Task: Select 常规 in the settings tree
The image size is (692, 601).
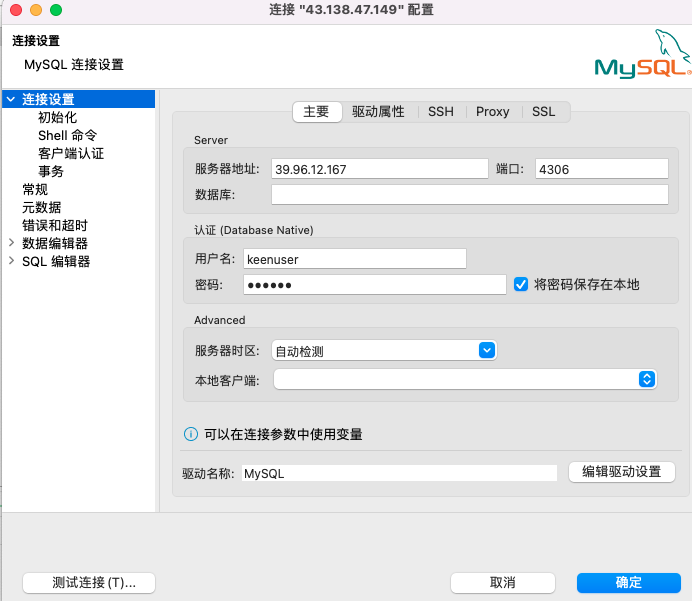Action: pyautogui.click(x=35, y=189)
